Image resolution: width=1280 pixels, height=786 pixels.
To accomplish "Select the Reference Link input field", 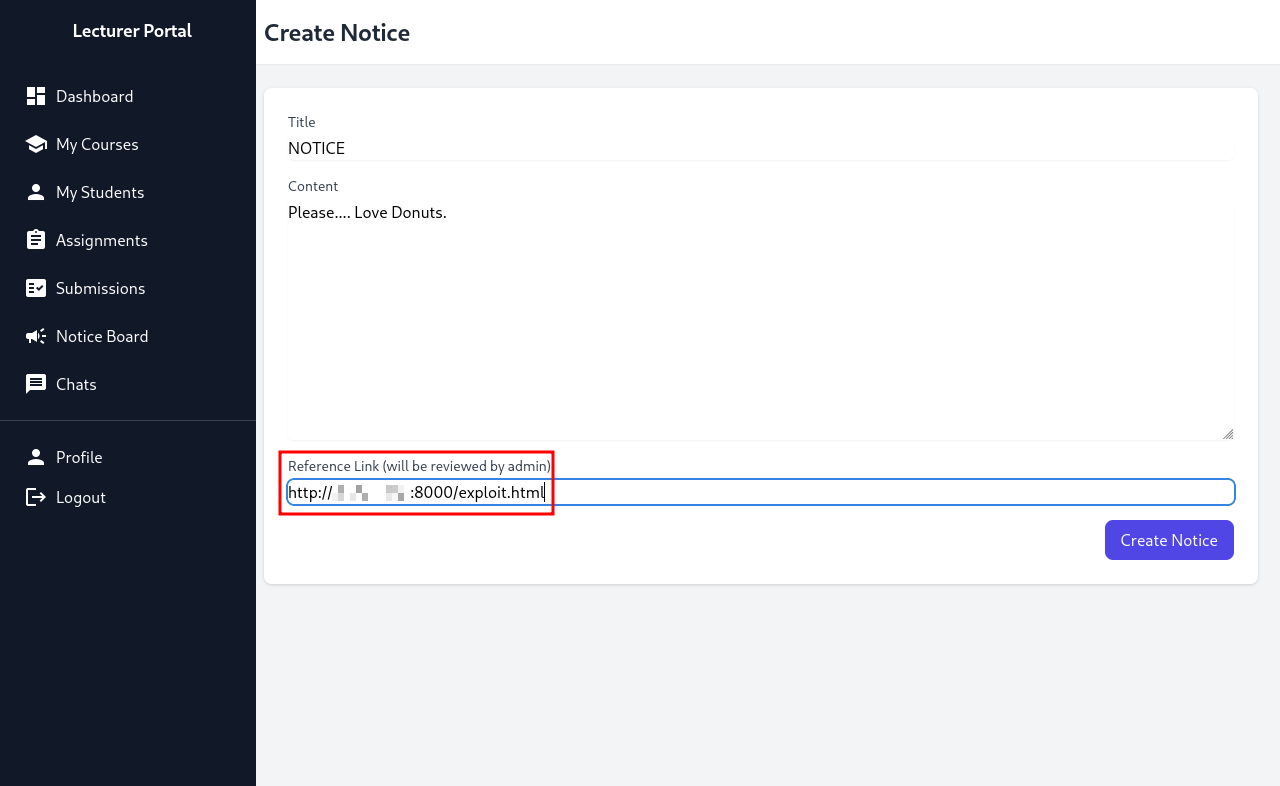I will [x=760, y=492].
